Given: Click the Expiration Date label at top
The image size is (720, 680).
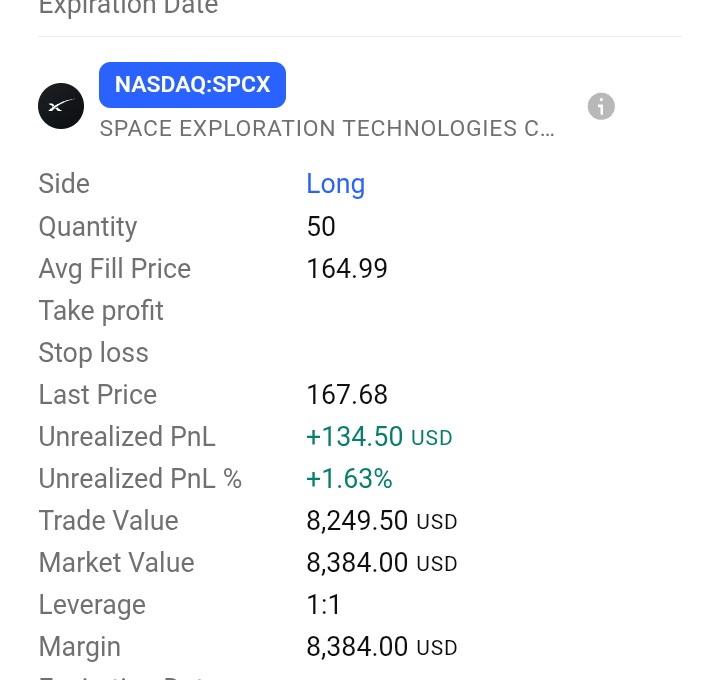Looking at the screenshot, I should 129,7.
